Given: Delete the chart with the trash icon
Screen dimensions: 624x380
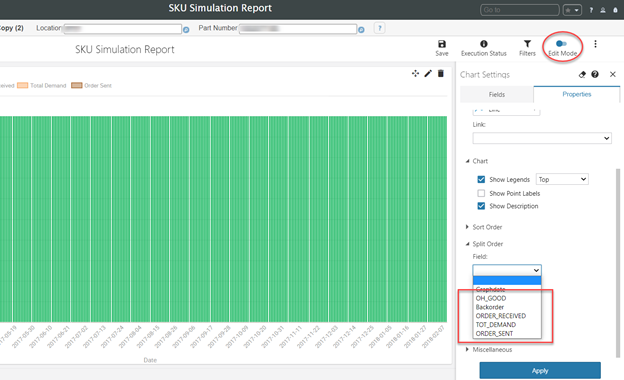Looking at the screenshot, I should coord(441,73).
